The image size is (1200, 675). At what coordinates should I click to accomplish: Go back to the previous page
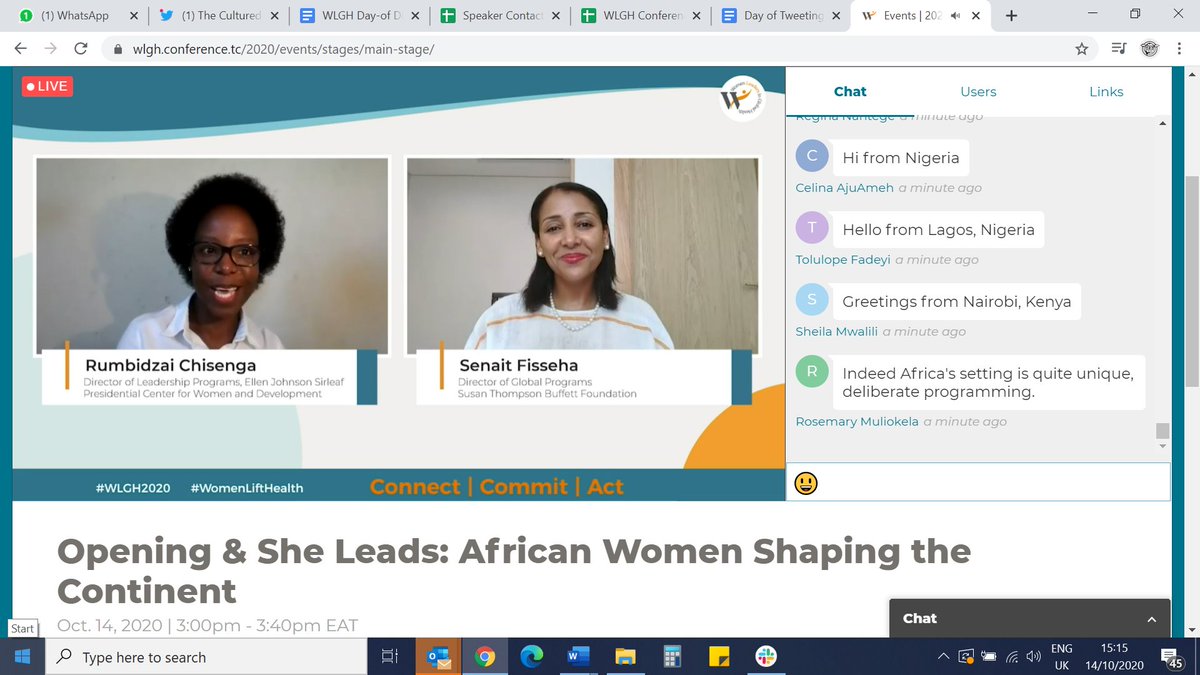click(x=20, y=48)
